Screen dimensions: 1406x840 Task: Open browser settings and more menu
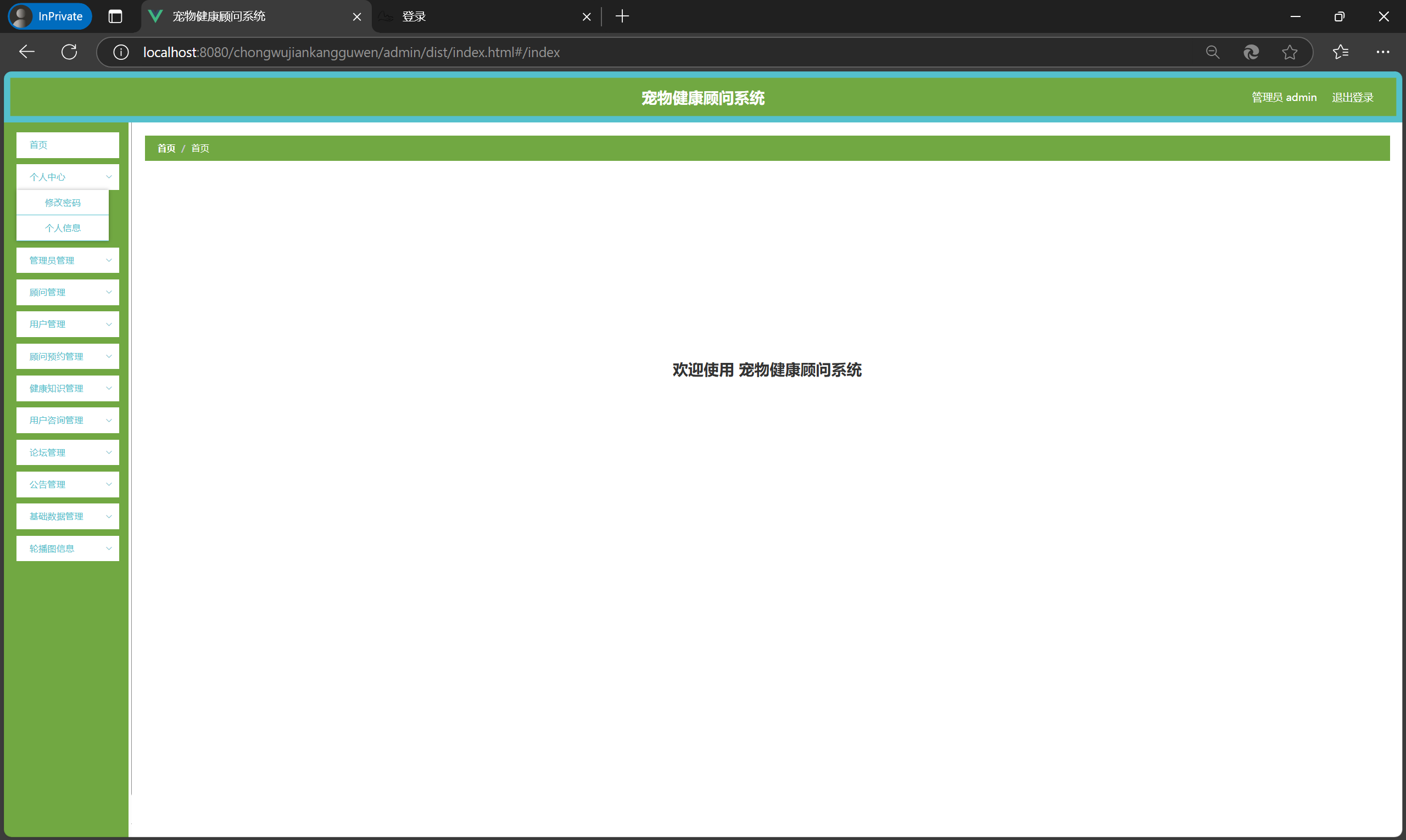pyautogui.click(x=1382, y=52)
